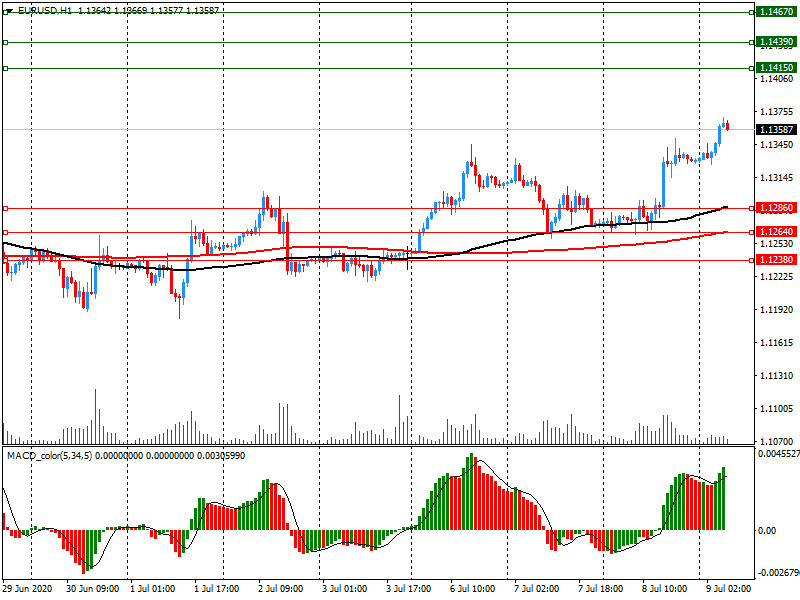Screen dimensions: 800x600
Task: Click the 29 Jun 2020 date label
Action: [x=28, y=589]
